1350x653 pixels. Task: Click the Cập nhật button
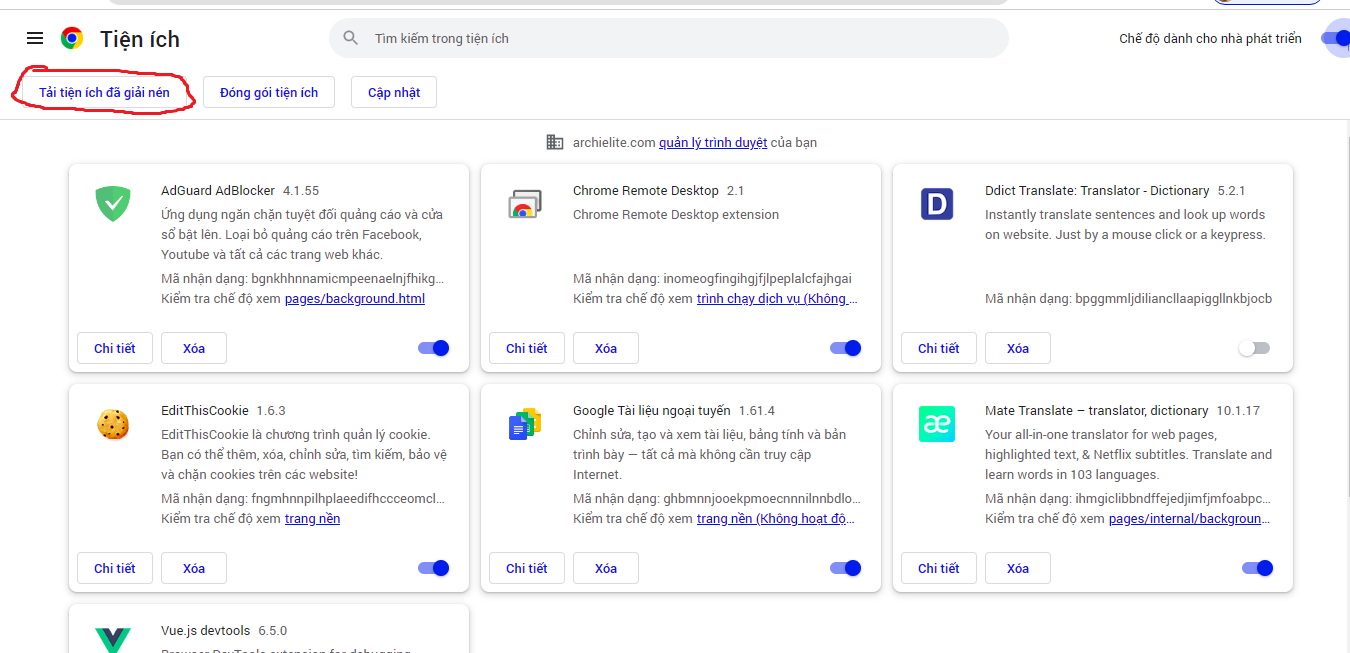[x=394, y=92]
